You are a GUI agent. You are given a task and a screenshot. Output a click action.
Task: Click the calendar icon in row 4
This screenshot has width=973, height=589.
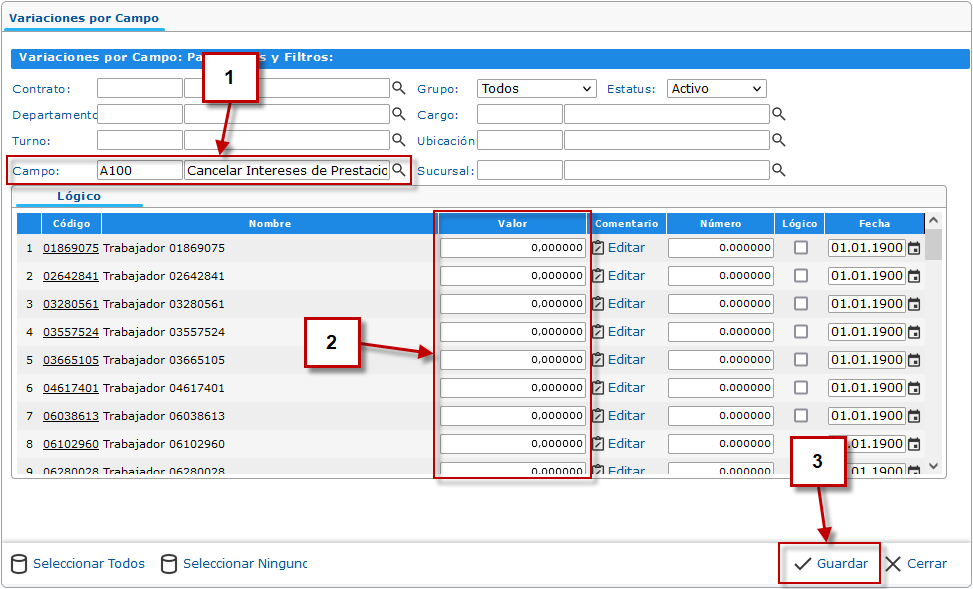(x=914, y=332)
